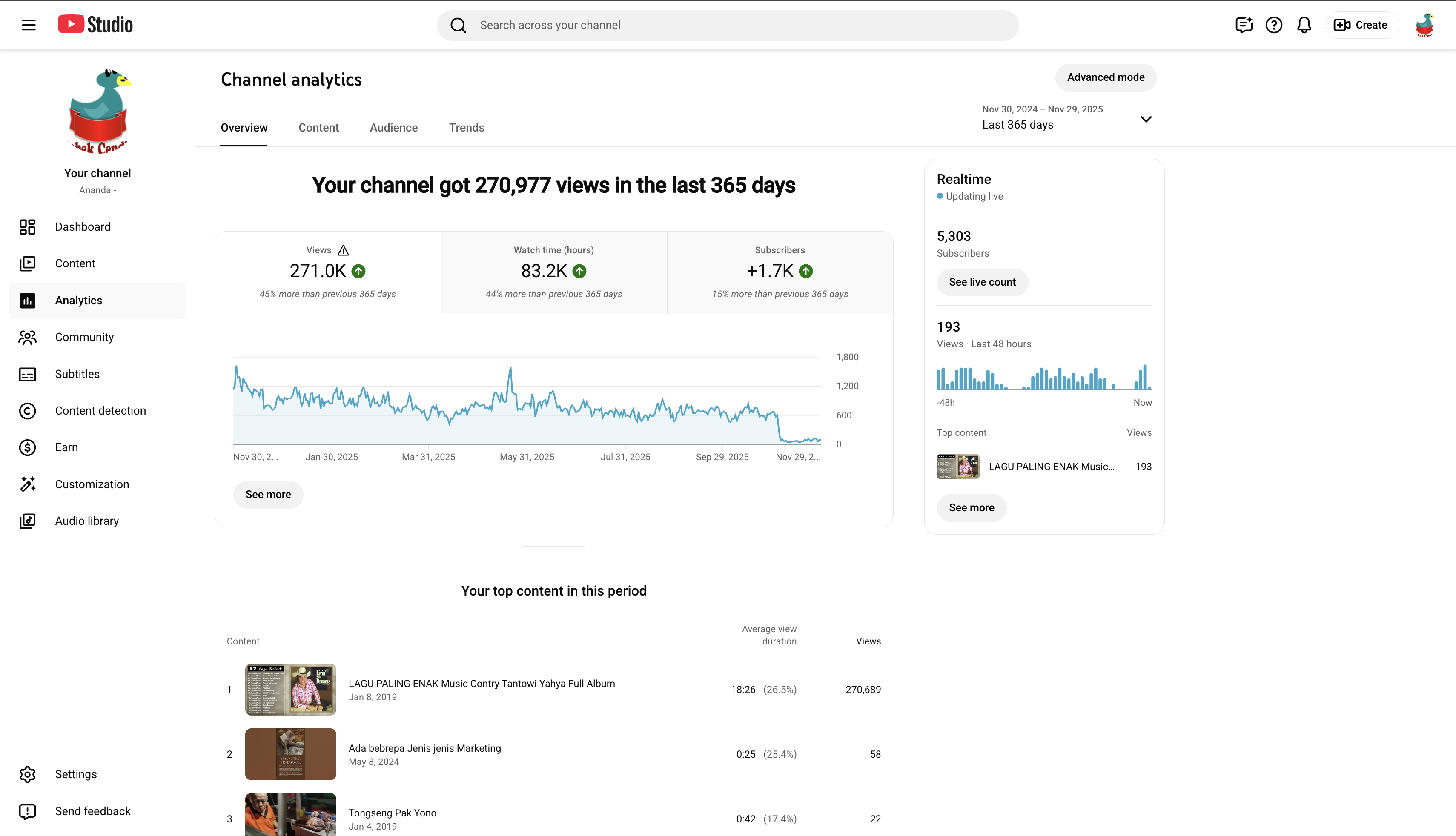Click the Settings gear icon
The height and width of the screenshot is (836, 1456).
[x=28, y=775]
